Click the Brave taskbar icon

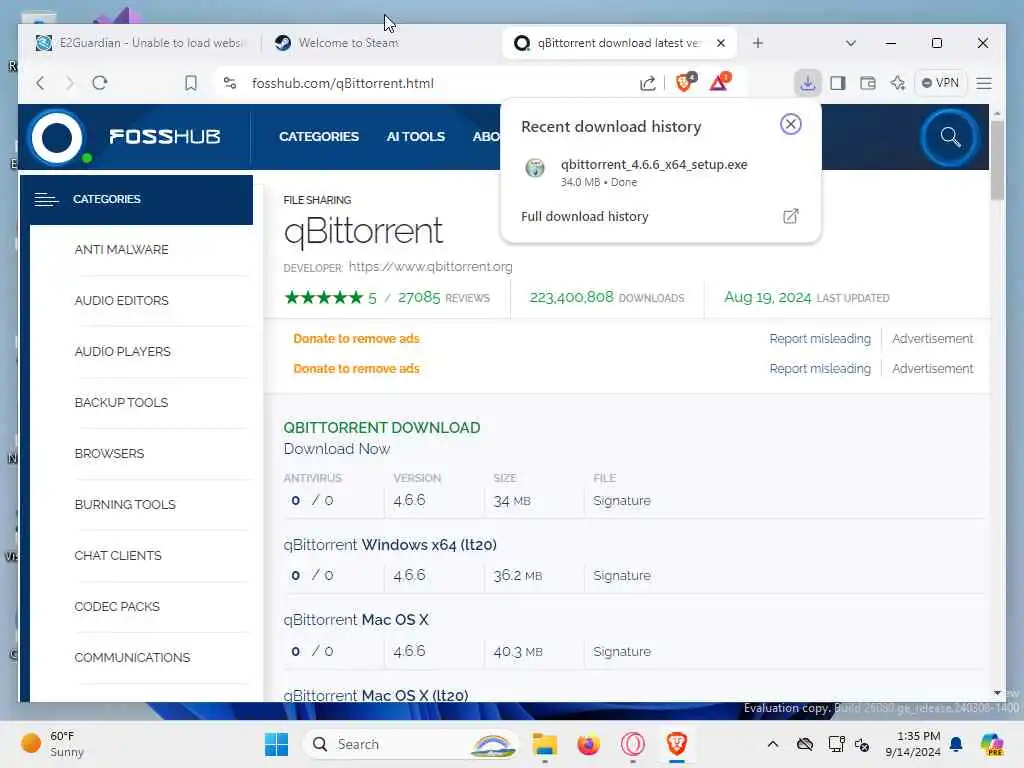pos(677,744)
